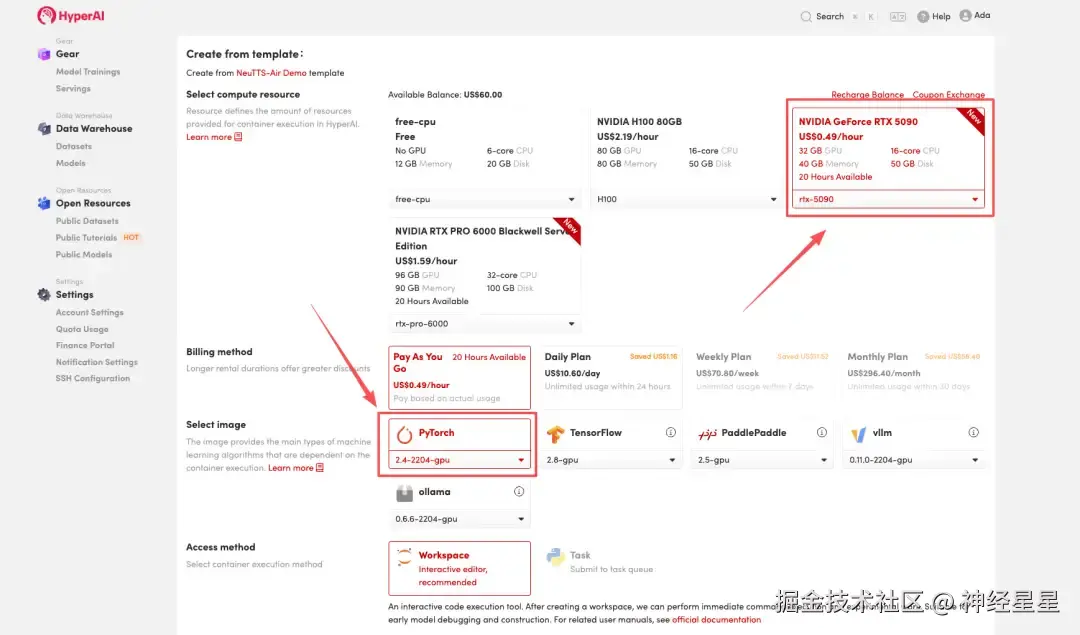This screenshot has width=1080, height=635.
Task: Open the H100 version dropdown
Action: click(x=686, y=199)
